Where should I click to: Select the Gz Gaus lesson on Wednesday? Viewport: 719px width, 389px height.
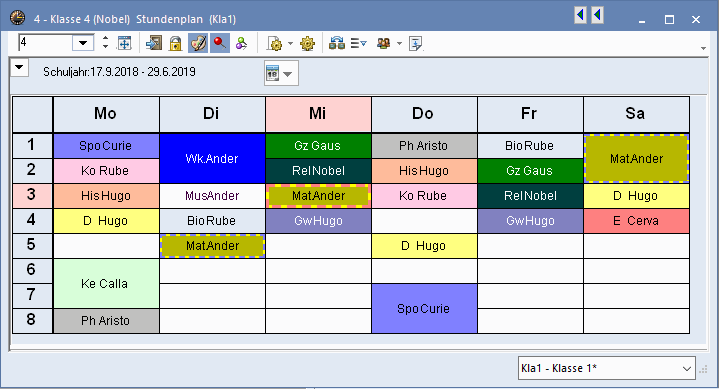318,146
